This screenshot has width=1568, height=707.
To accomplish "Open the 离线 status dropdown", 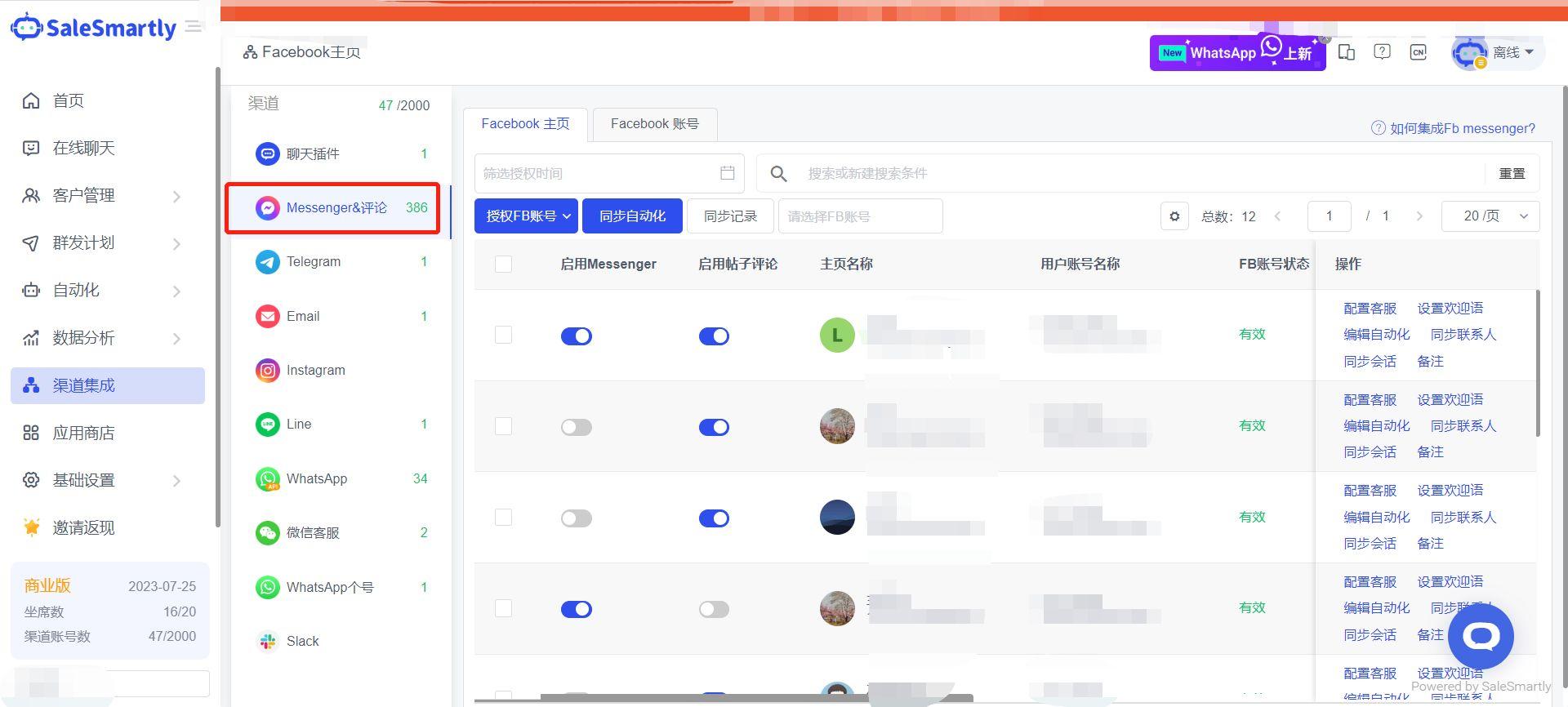I will [1512, 52].
